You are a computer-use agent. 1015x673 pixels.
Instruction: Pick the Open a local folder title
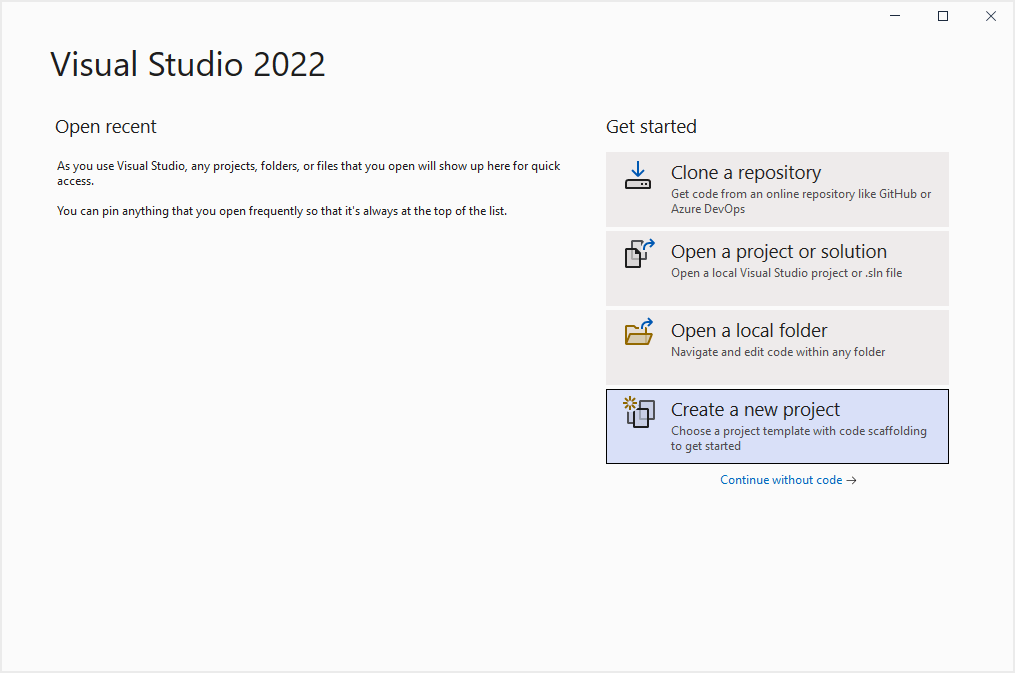coord(749,331)
